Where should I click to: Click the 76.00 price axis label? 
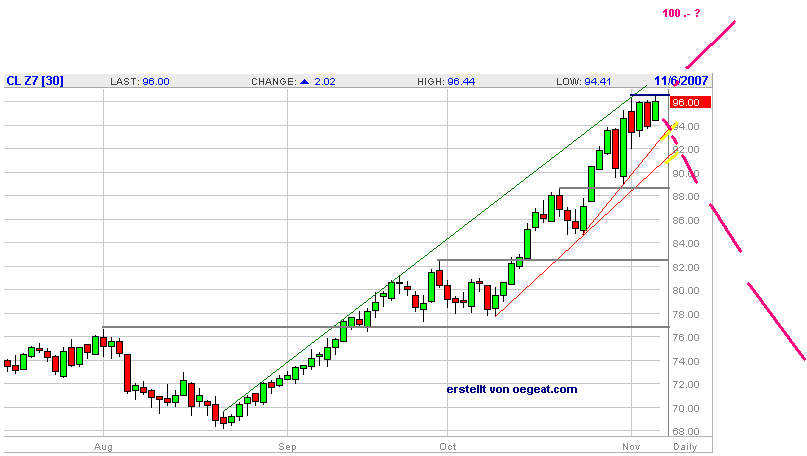pos(686,338)
